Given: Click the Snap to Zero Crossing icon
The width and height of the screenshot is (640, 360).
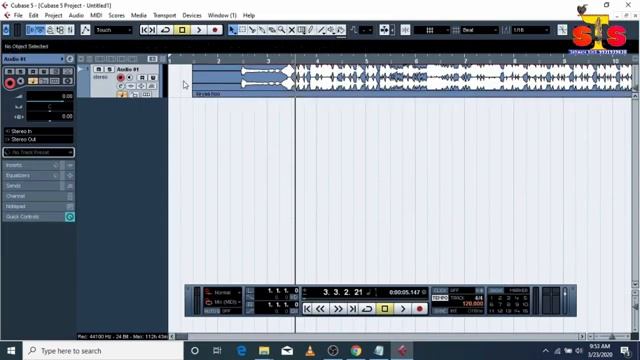Looking at the screenshot, I should pyautogui.click(x=562, y=30).
